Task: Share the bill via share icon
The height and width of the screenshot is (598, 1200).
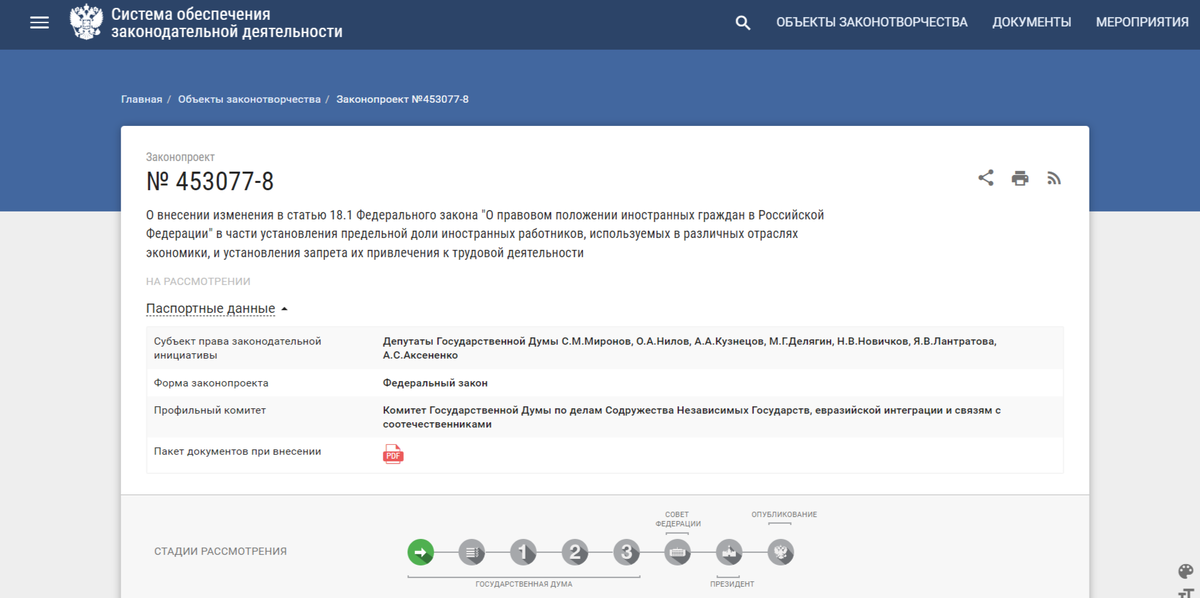Action: 986,177
